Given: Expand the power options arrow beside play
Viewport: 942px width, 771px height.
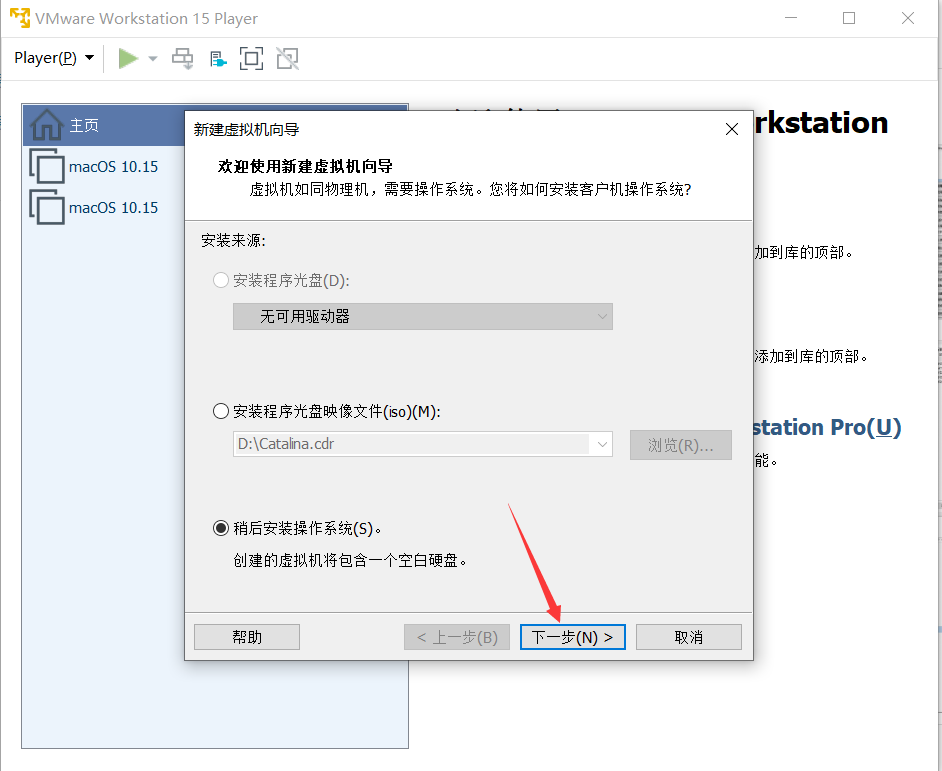Looking at the screenshot, I should coord(153,58).
